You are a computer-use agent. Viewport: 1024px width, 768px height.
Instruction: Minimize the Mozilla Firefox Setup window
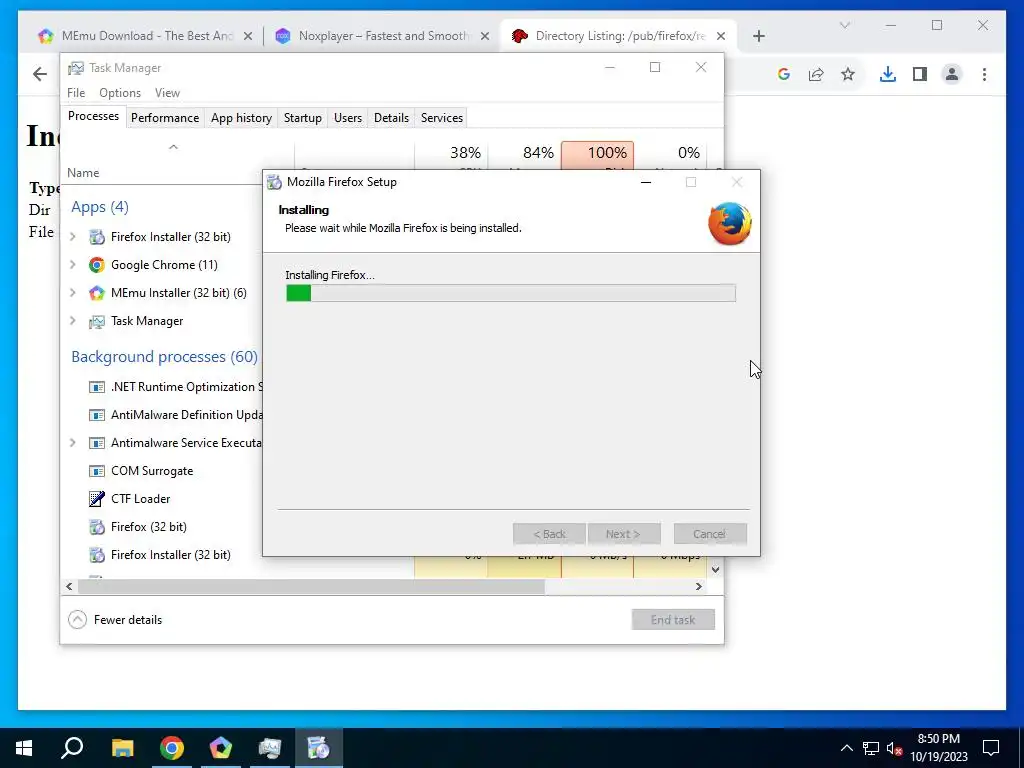[x=646, y=182]
